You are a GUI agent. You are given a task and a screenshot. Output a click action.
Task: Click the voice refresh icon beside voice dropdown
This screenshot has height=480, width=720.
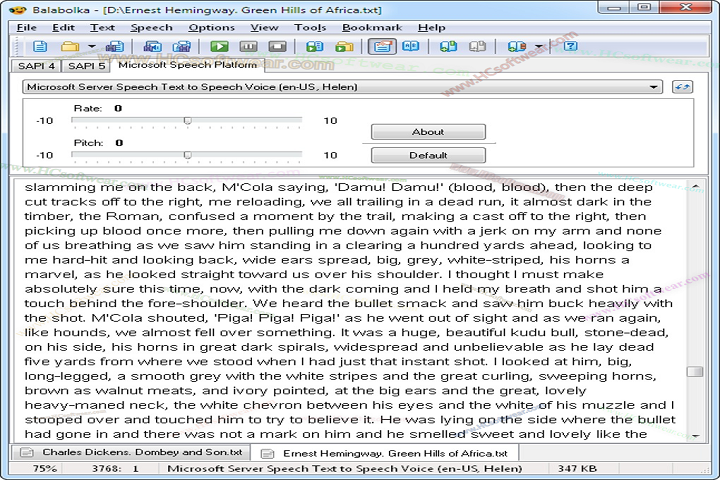(x=682, y=87)
